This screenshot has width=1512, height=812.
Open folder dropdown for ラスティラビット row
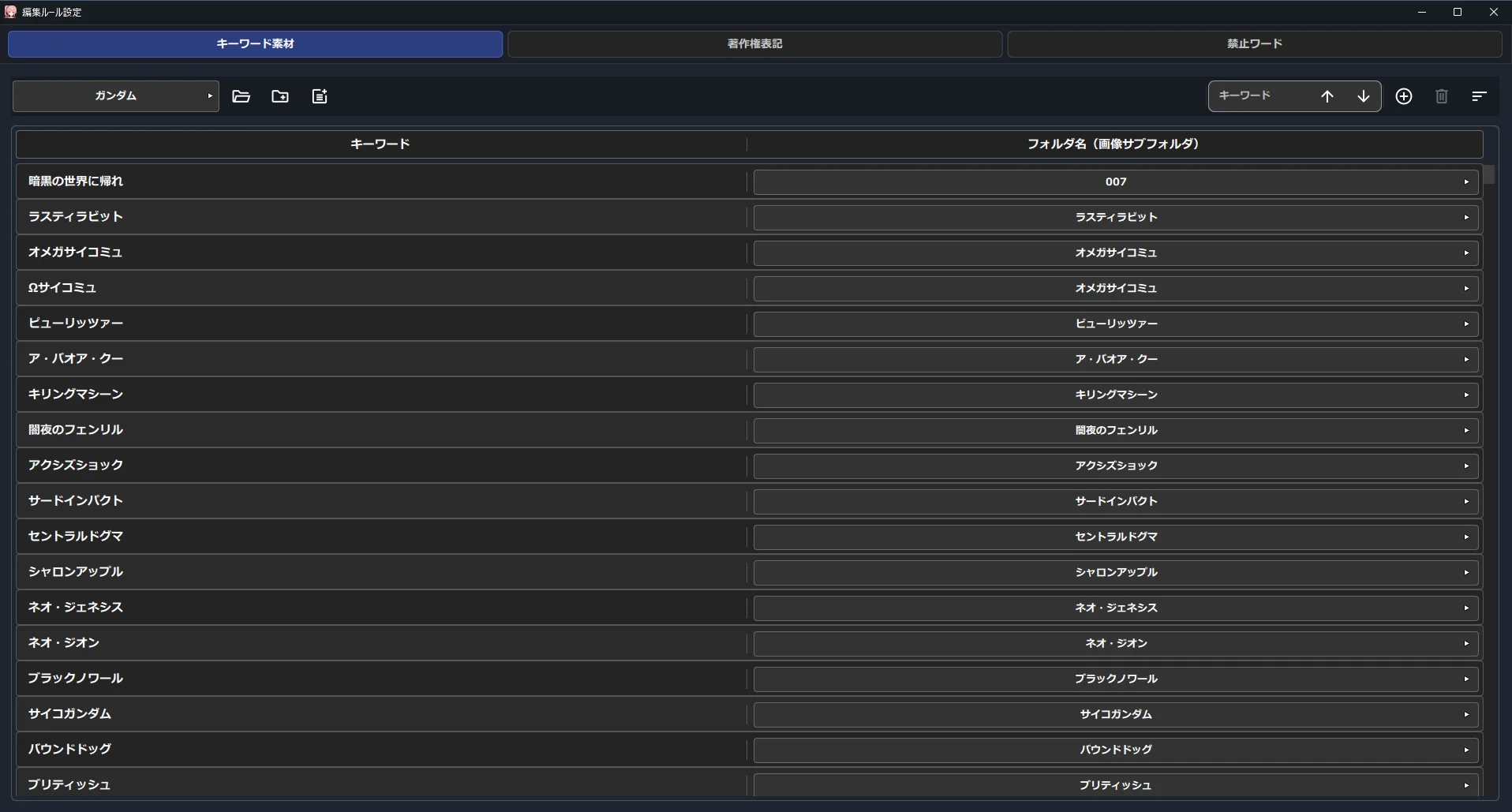tap(1116, 218)
